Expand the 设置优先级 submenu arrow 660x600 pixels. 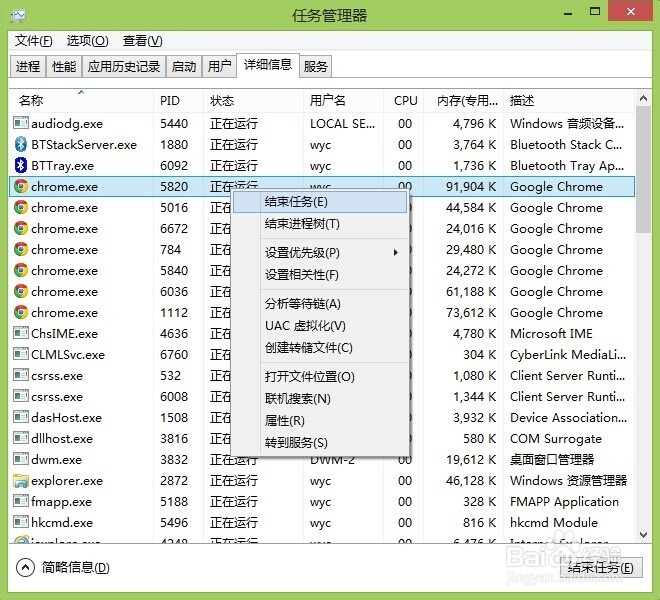[395, 253]
